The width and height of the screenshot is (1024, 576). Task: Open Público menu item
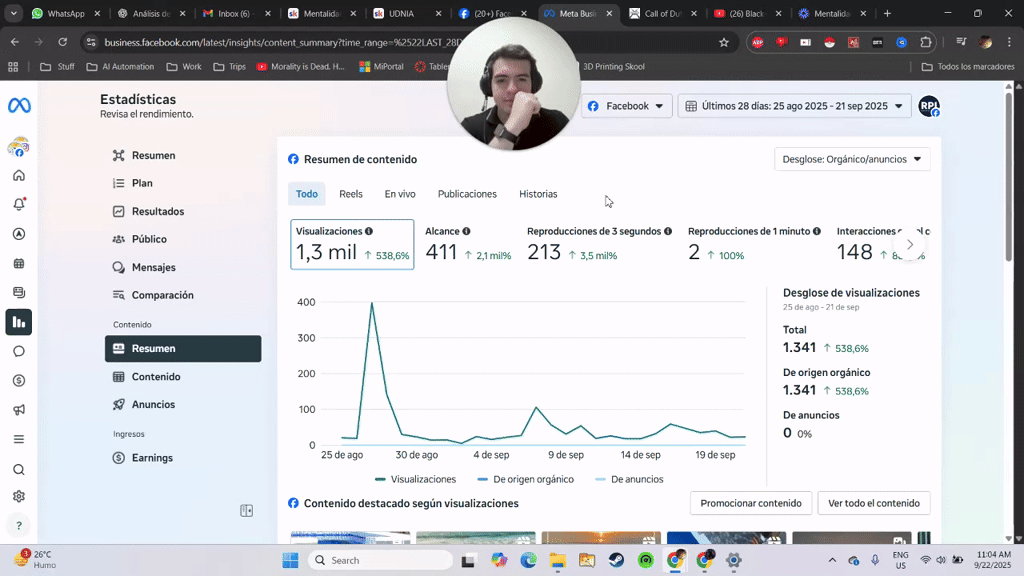183,239
